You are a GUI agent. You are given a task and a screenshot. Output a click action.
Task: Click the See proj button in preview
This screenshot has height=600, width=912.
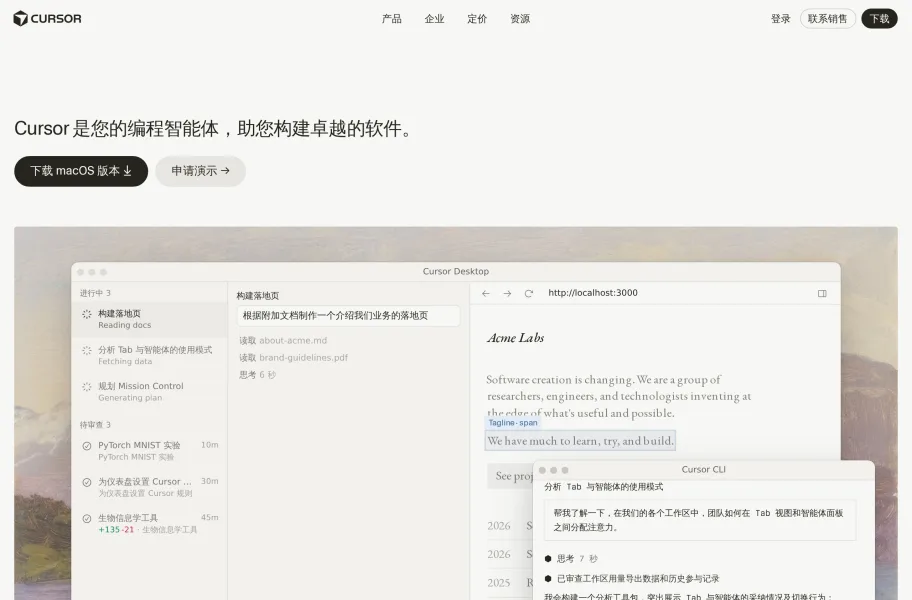[x=511, y=476]
